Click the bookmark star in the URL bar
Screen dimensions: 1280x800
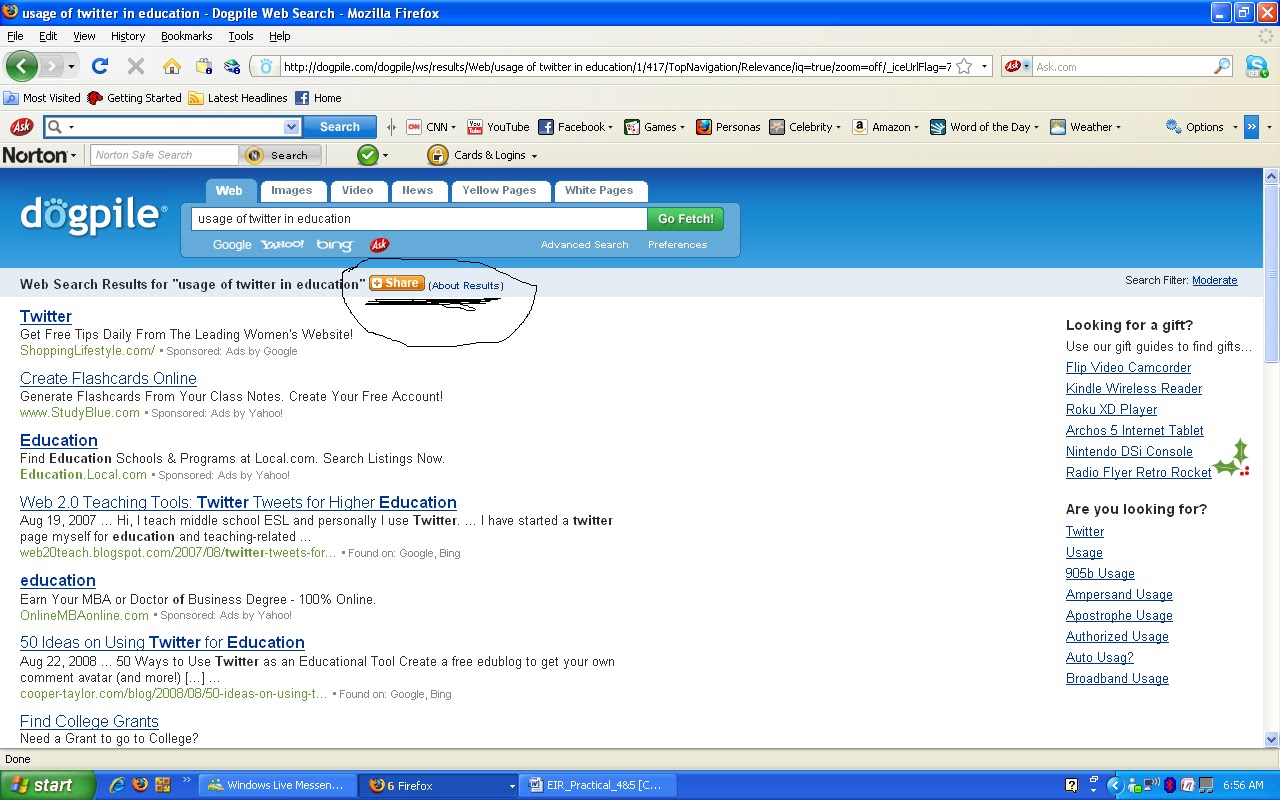pyautogui.click(x=964, y=67)
